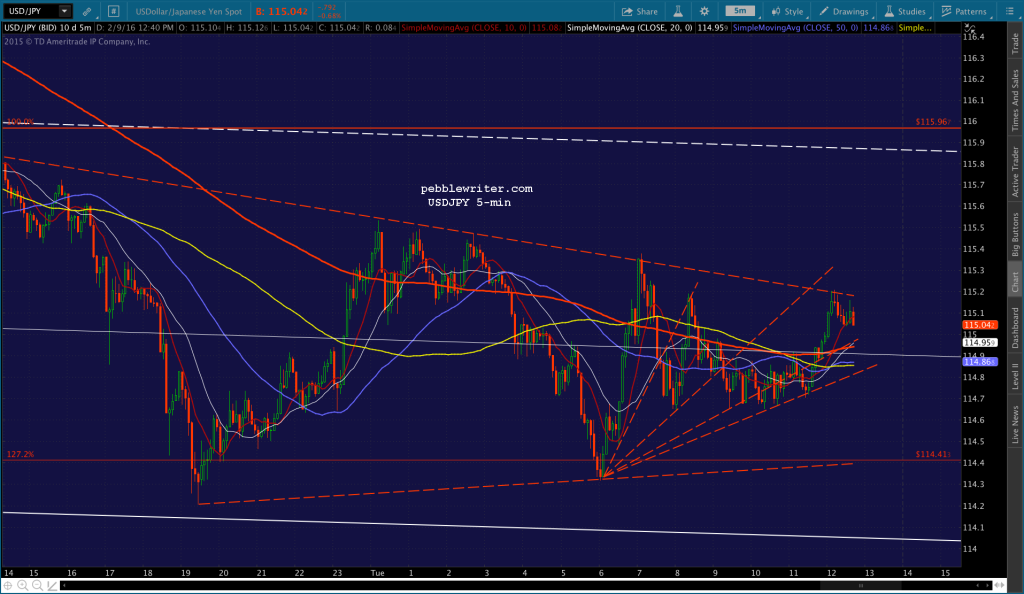Screen dimensions: 1024x594
Task: Open the Drawings menu
Action: click(844, 11)
